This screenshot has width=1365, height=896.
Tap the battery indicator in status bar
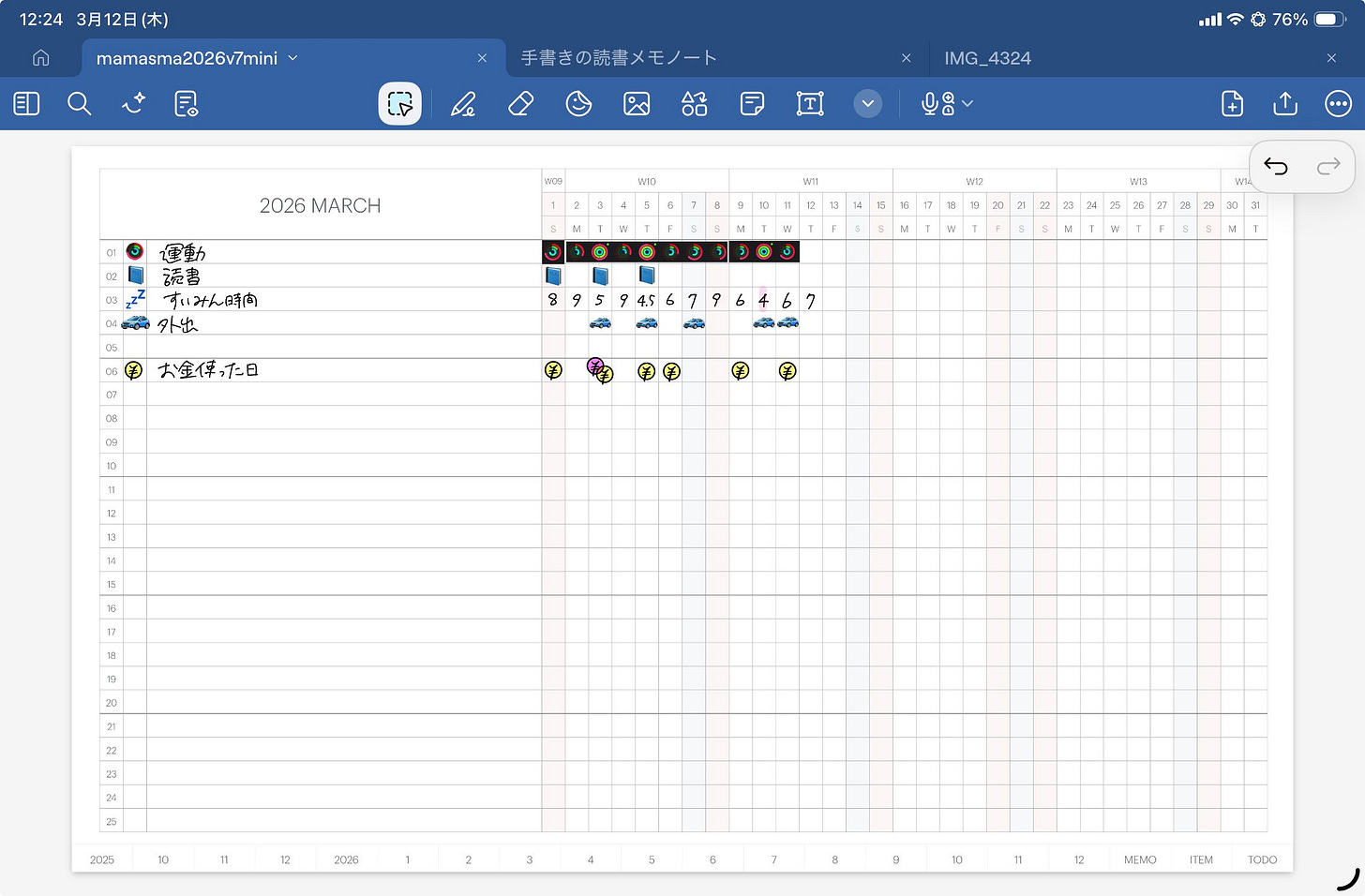[x=1330, y=19]
